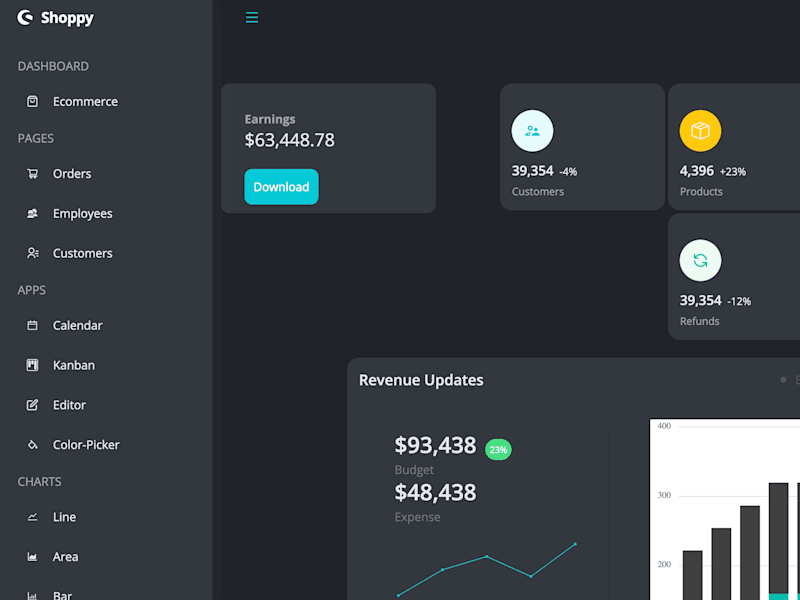Click the DASHBOARD section label
The height and width of the screenshot is (600, 800).
point(53,66)
